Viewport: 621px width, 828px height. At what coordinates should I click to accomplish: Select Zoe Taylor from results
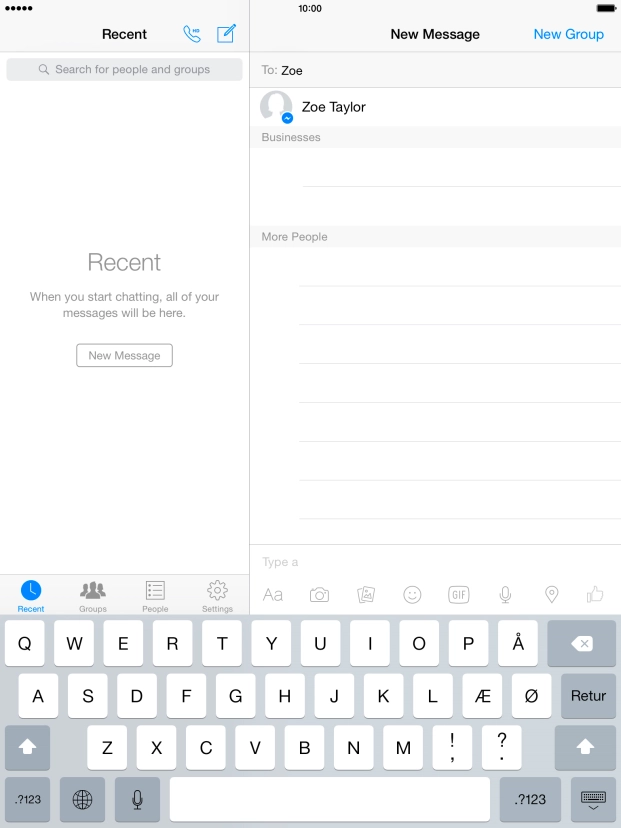tap(435, 107)
